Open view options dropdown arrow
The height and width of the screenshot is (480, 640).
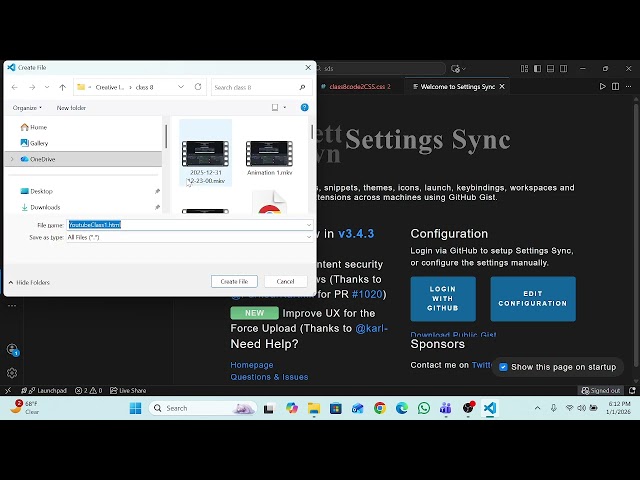pyautogui.click(x=285, y=107)
